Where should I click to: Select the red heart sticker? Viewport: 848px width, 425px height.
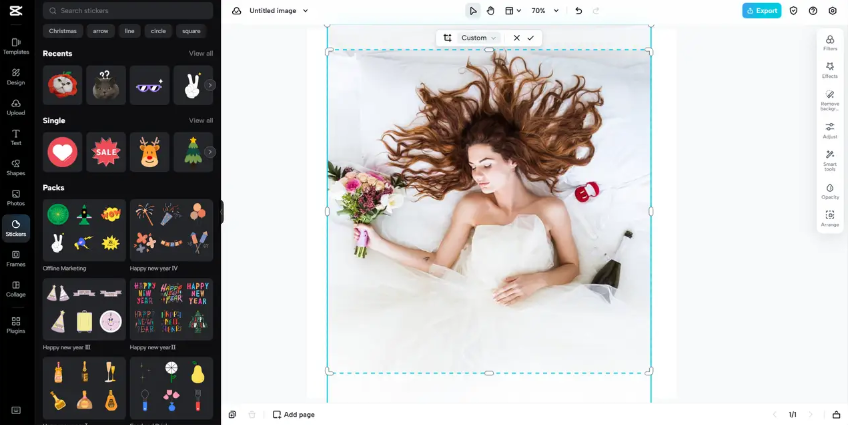62,152
